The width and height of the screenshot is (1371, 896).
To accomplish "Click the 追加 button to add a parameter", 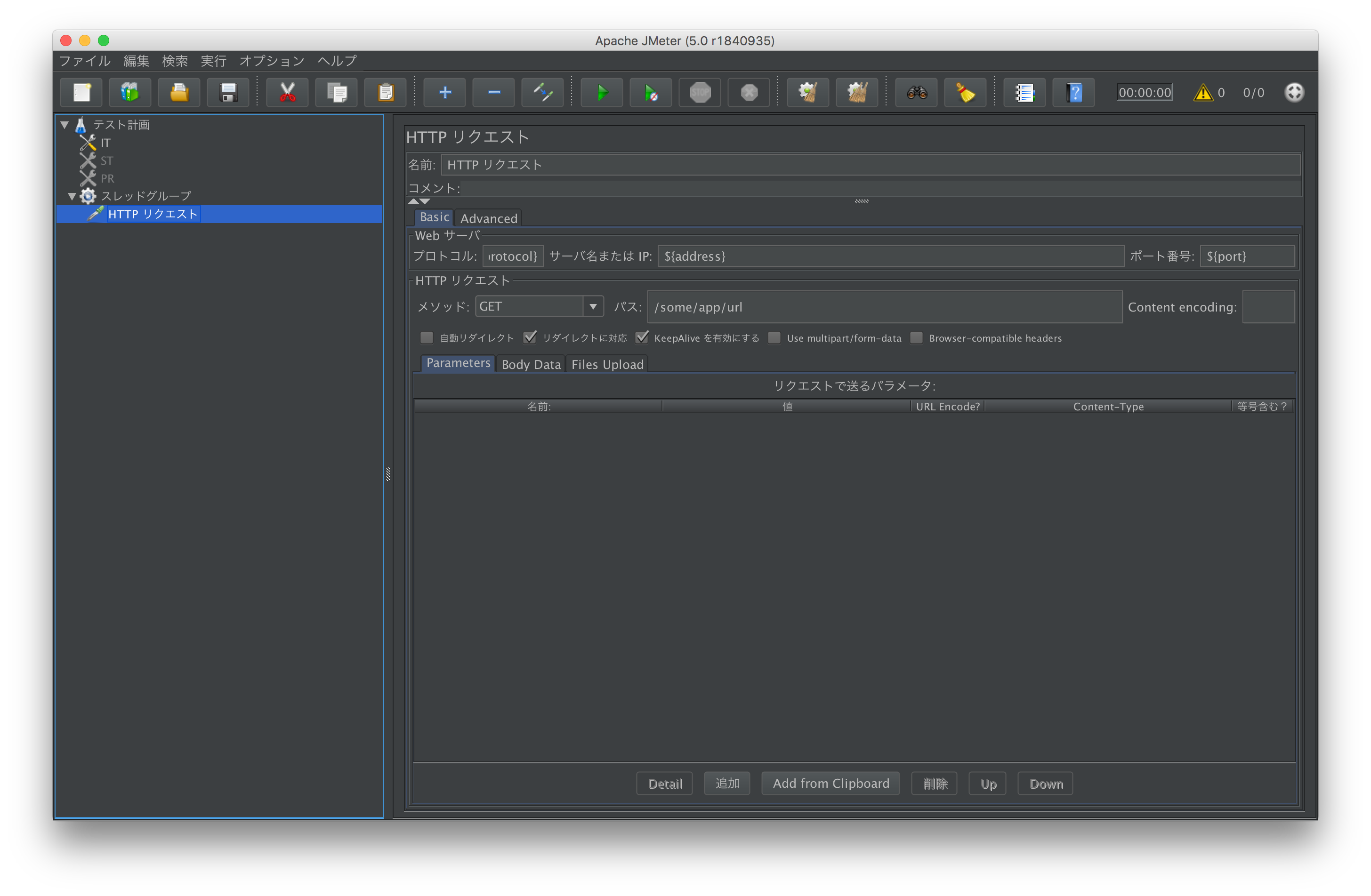I will click(x=727, y=783).
